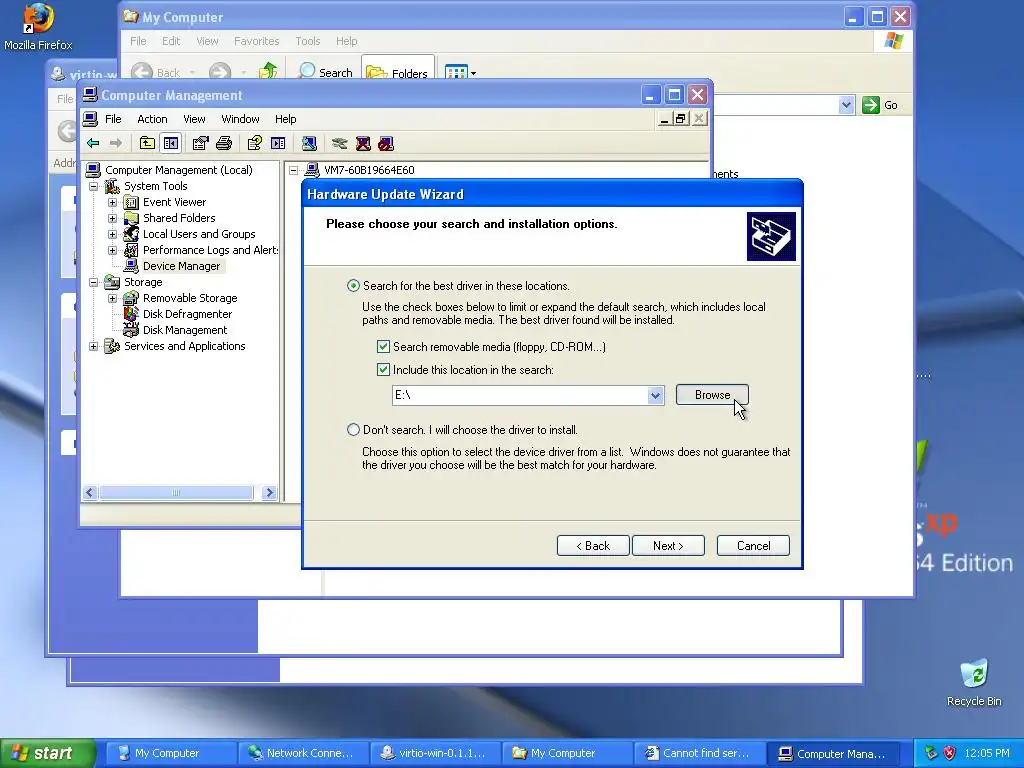The image size is (1024, 768).
Task: Cancel the Hardware Update Wizard
Action: 754,546
